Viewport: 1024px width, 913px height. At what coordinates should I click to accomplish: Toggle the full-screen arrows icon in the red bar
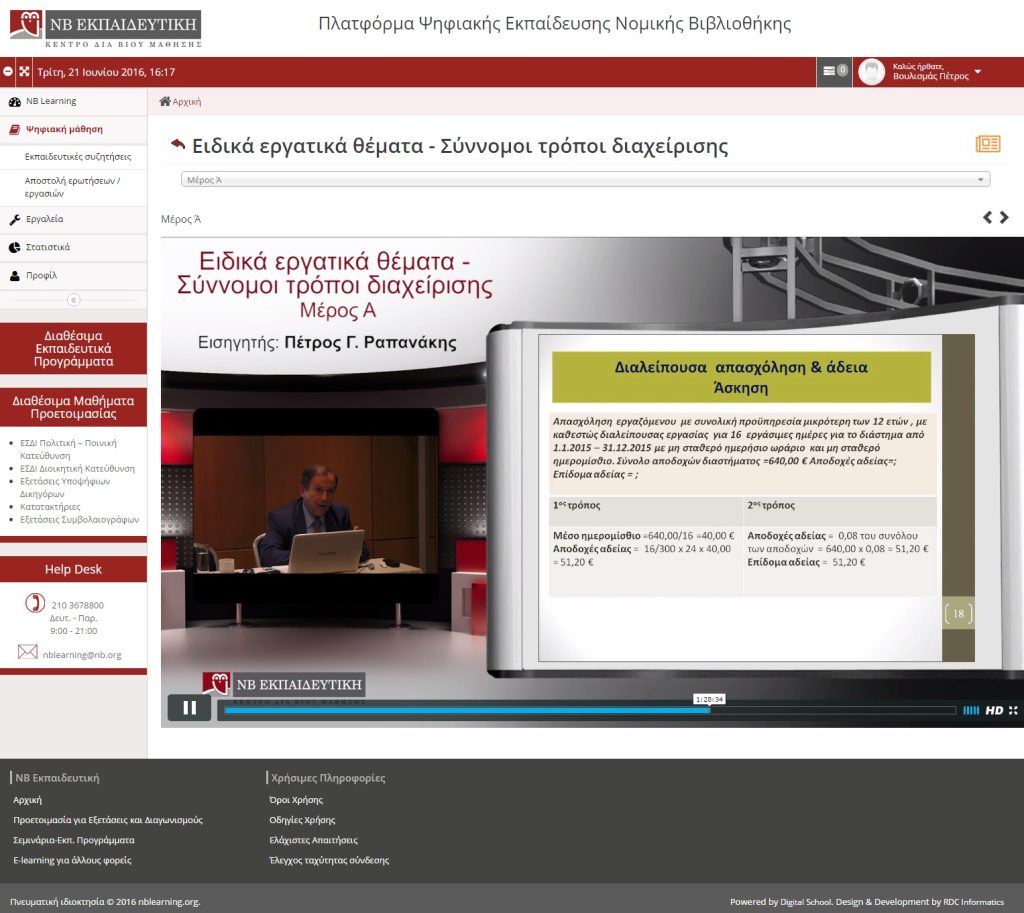pos(24,72)
